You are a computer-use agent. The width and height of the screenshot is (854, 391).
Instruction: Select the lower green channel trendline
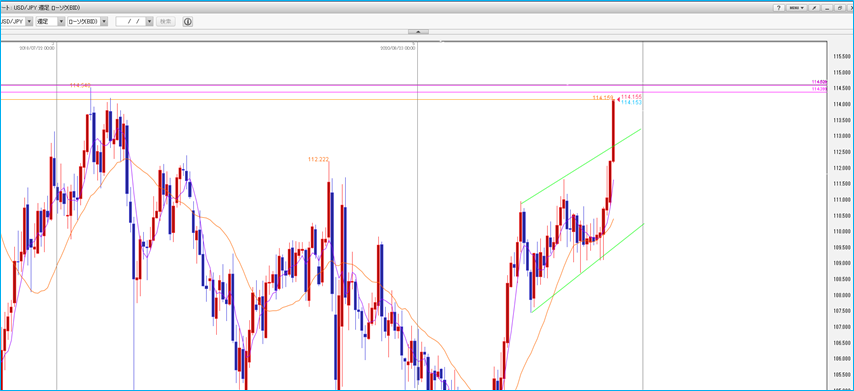tap(588, 267)
